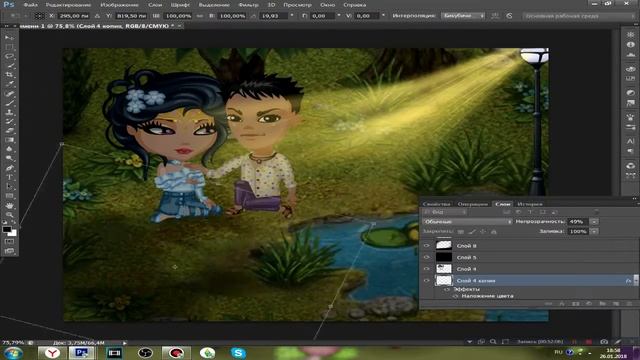Select the Hand tool

click(9, 205)
